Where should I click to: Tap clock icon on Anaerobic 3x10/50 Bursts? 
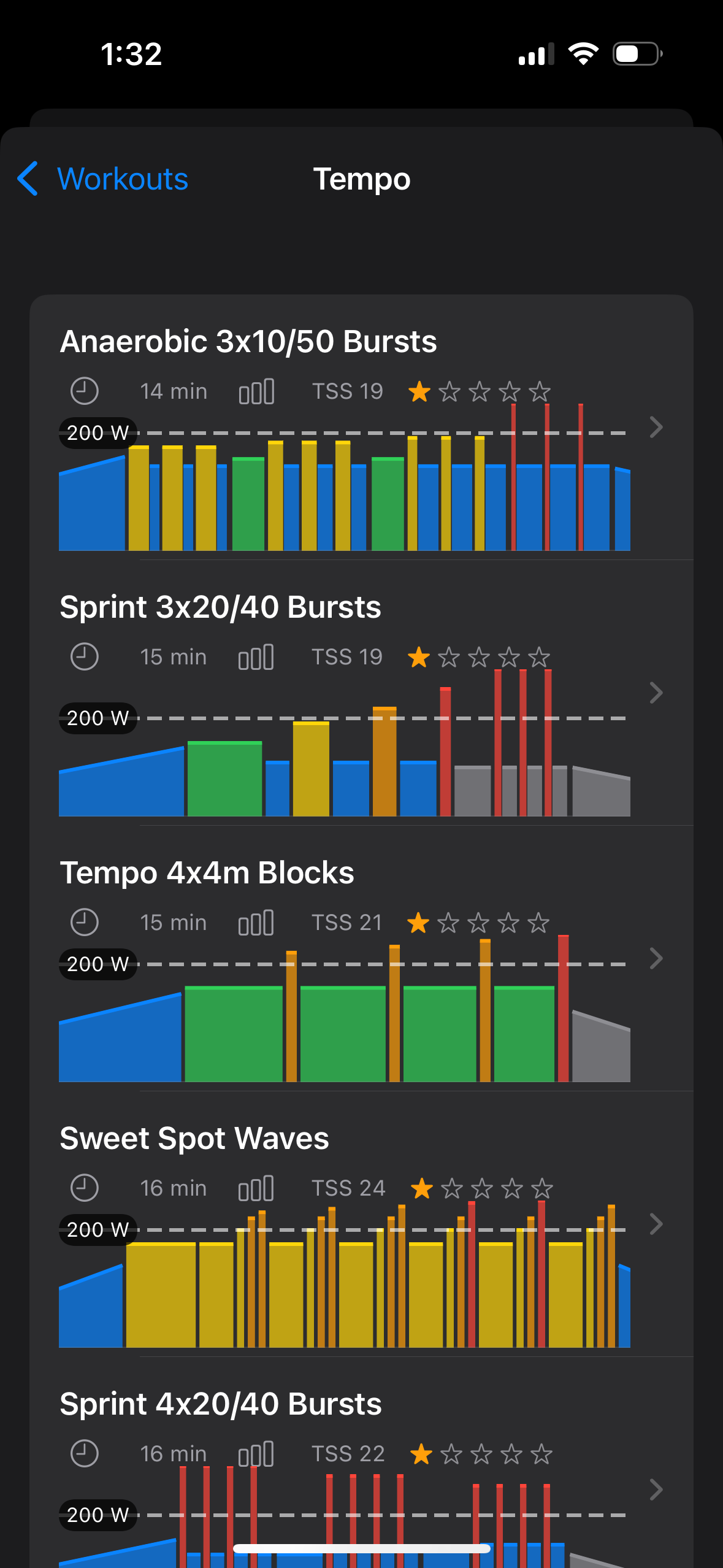pyautogui.click(x=85, y=391)
